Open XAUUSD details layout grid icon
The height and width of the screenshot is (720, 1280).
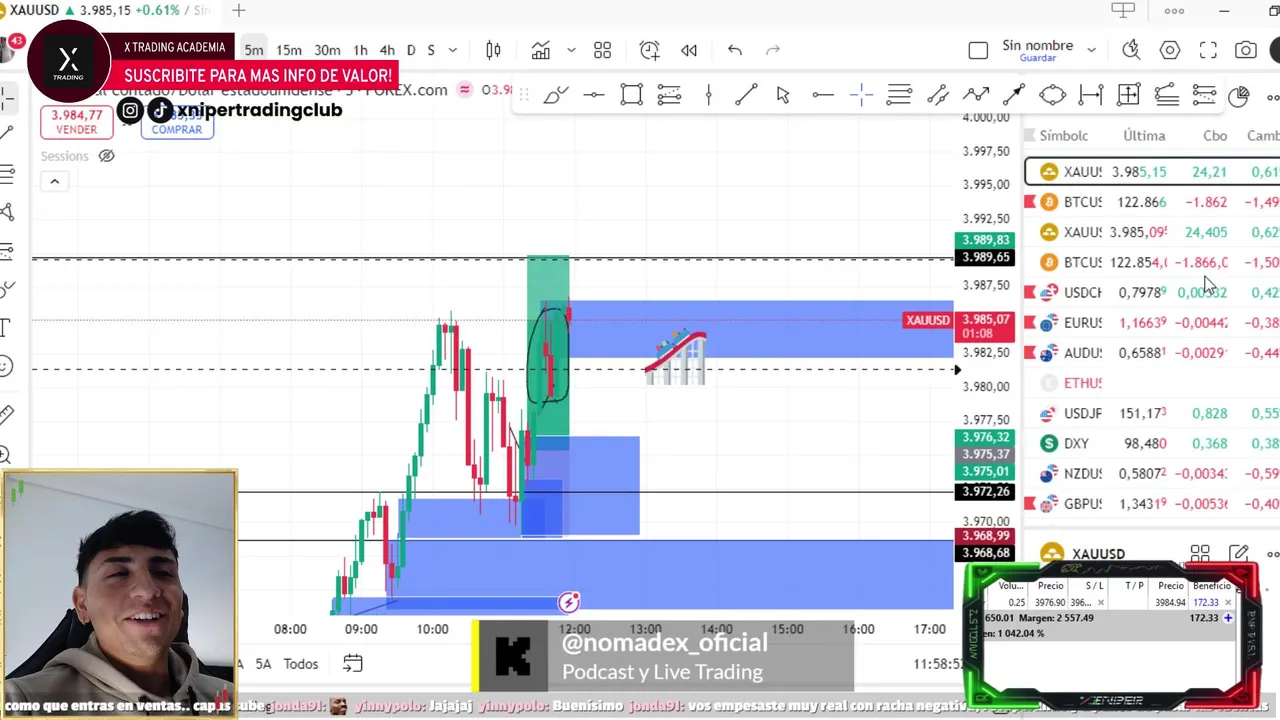point(1200,553)
